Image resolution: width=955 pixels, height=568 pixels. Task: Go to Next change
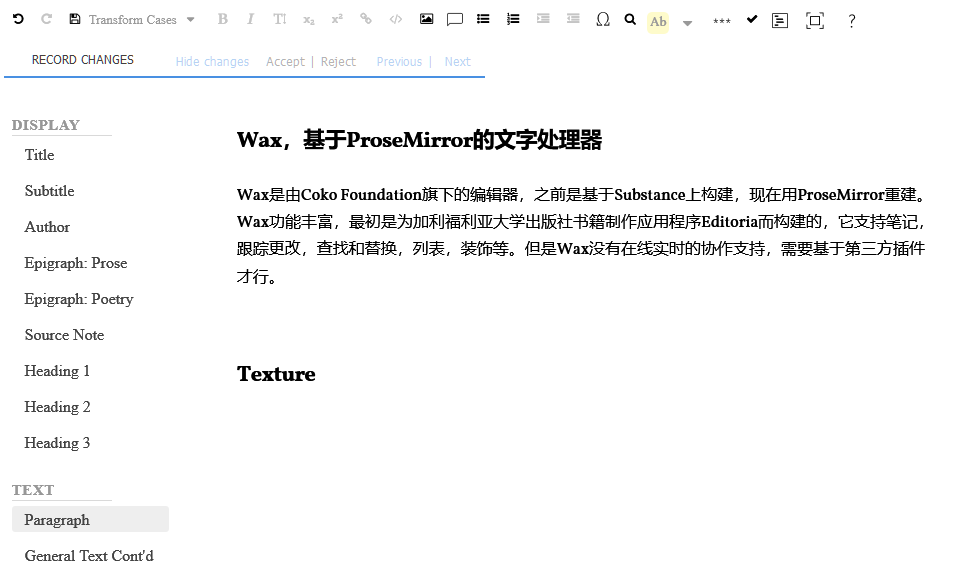click(x=457, y=61)
